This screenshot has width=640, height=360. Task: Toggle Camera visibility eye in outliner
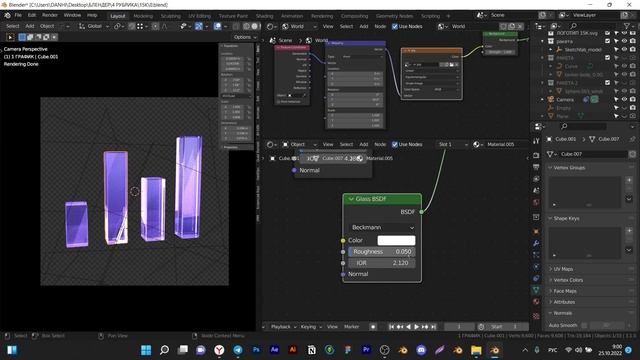624,100
